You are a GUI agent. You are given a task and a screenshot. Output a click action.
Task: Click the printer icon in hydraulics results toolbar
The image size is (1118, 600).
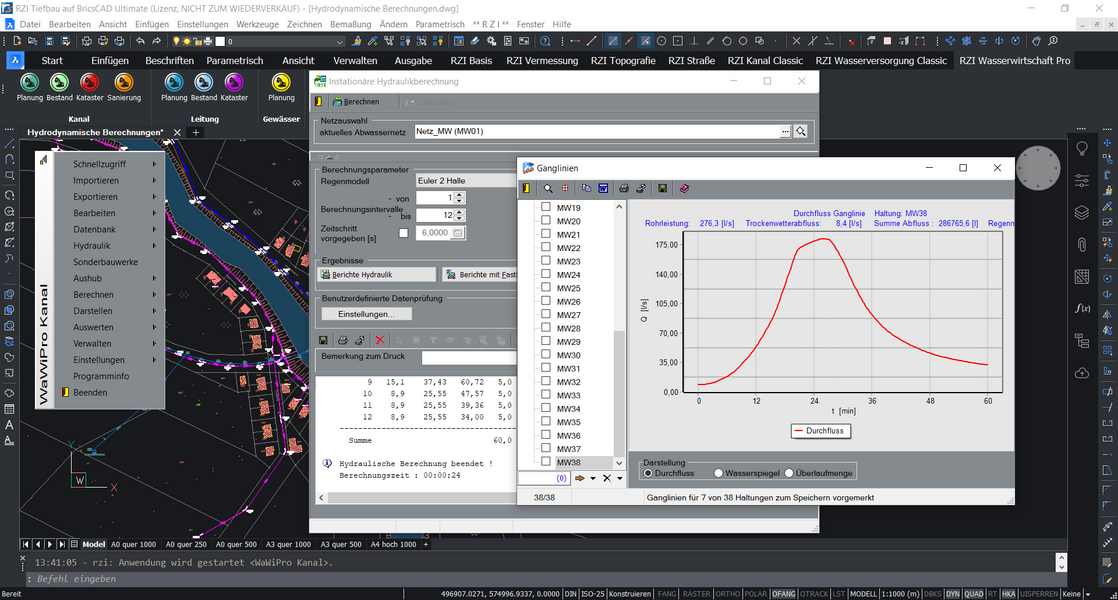342,341
